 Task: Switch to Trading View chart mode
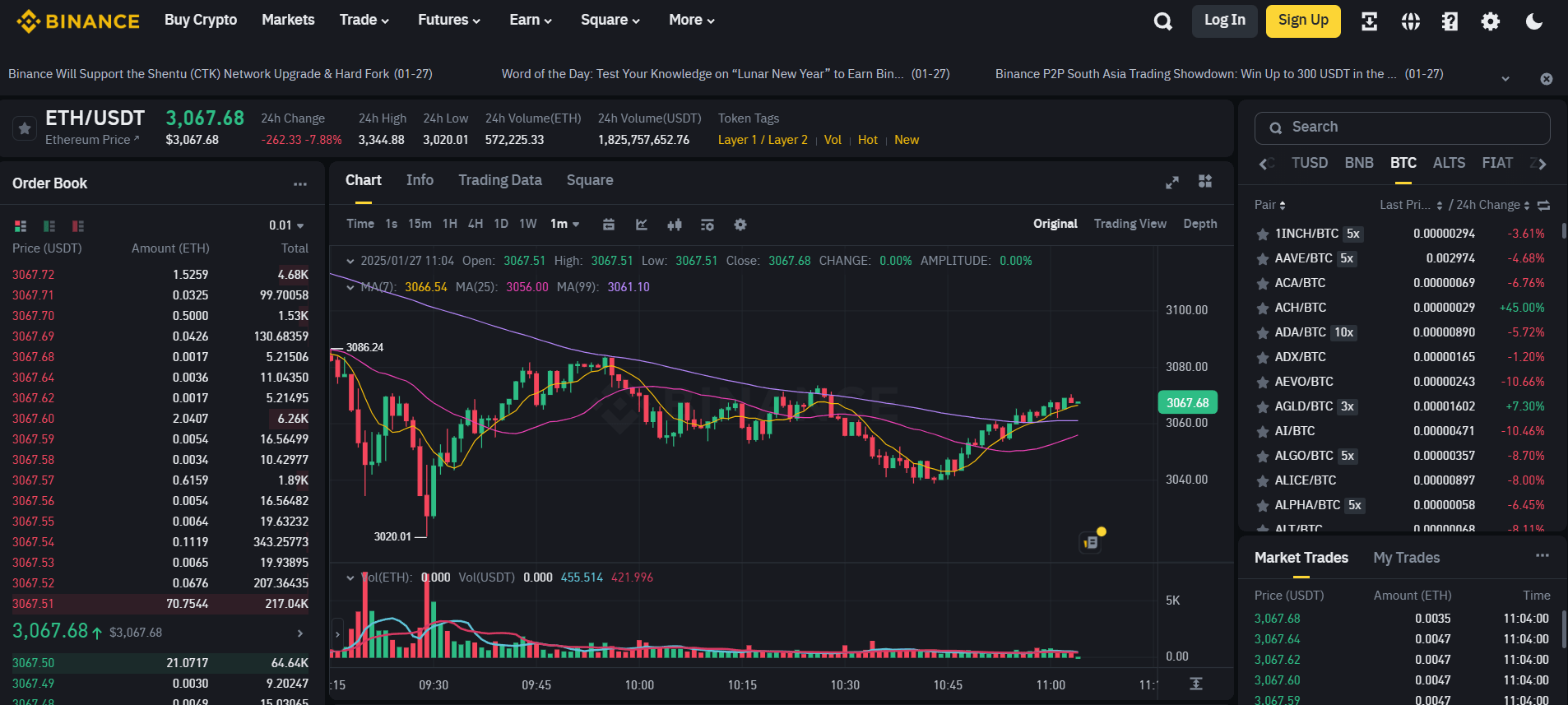point(1130,224)
